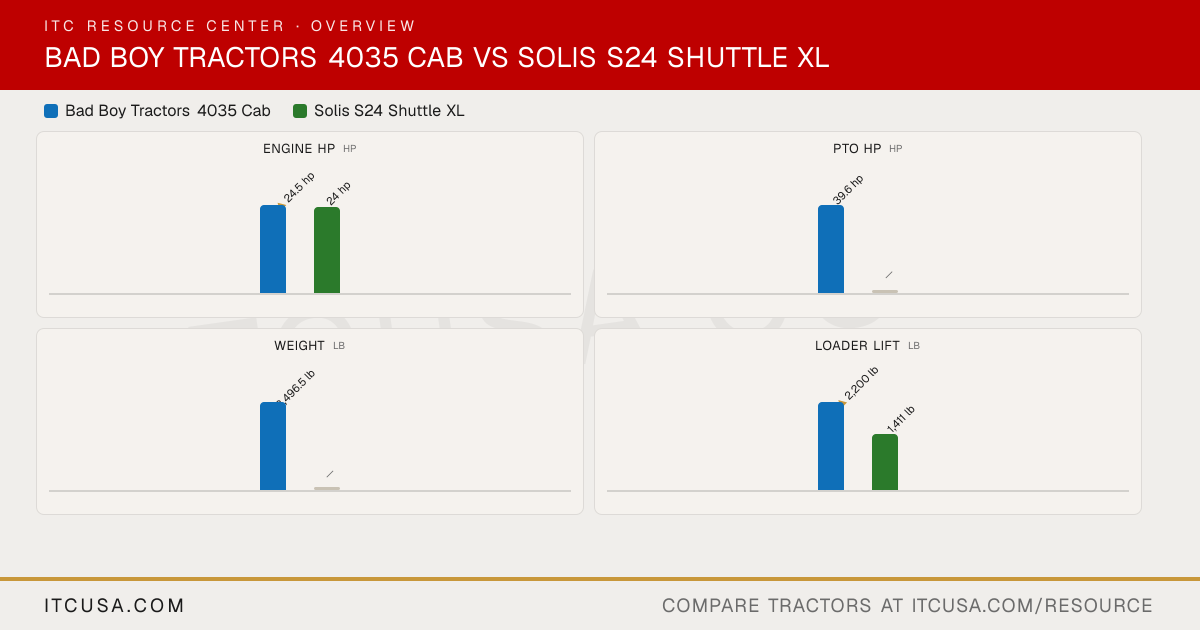Viewport: 1200px width, 630px height.
Task: Click the green 24 hp Engine bar
Action: (327, 250)
